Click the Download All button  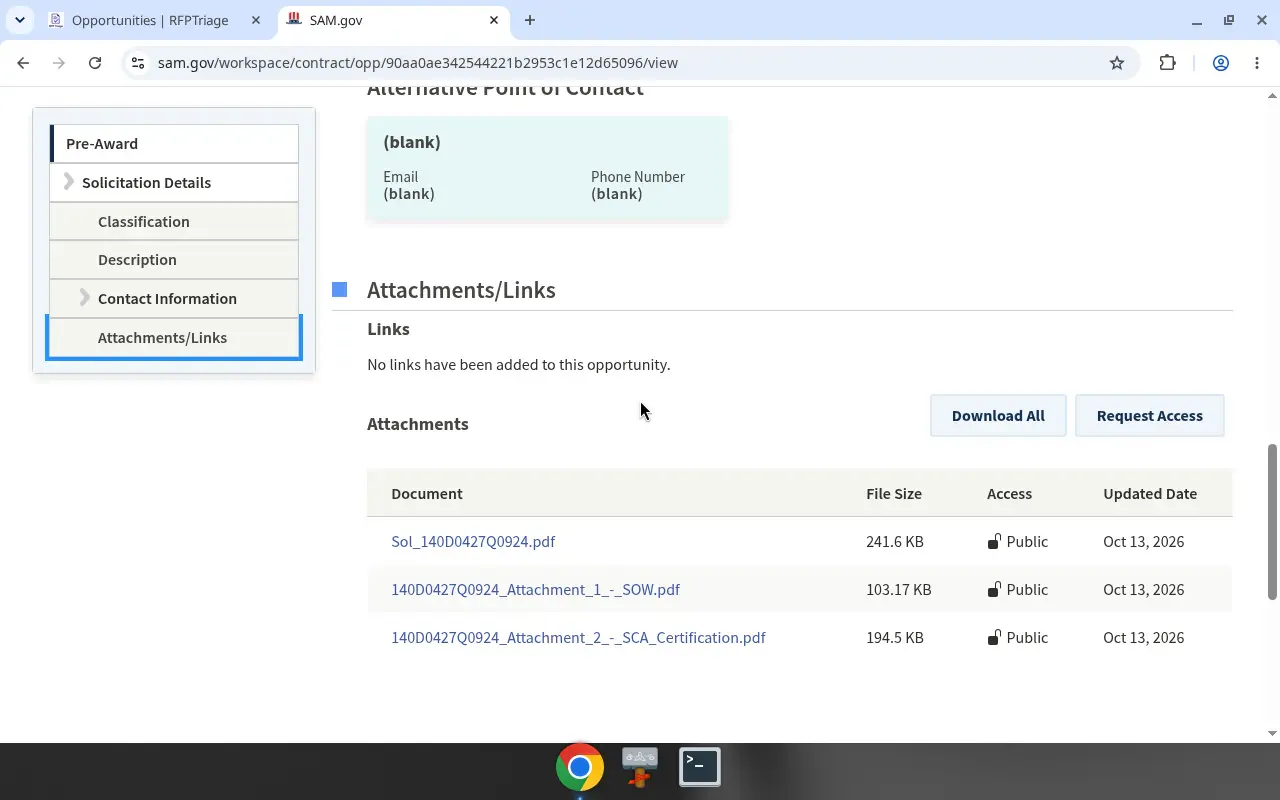[998, 415]
